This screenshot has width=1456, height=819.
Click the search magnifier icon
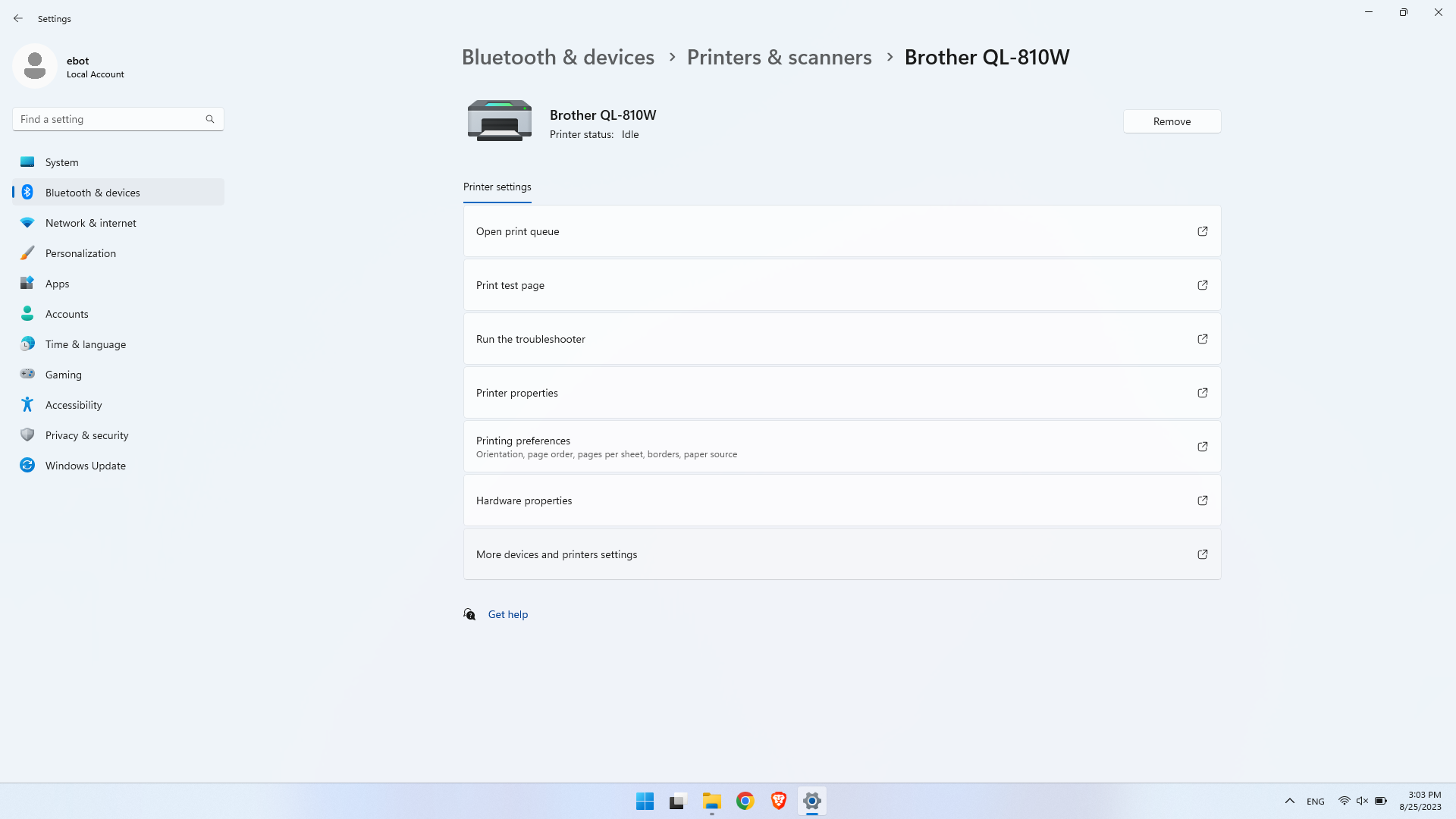click(x=210, y=119)
